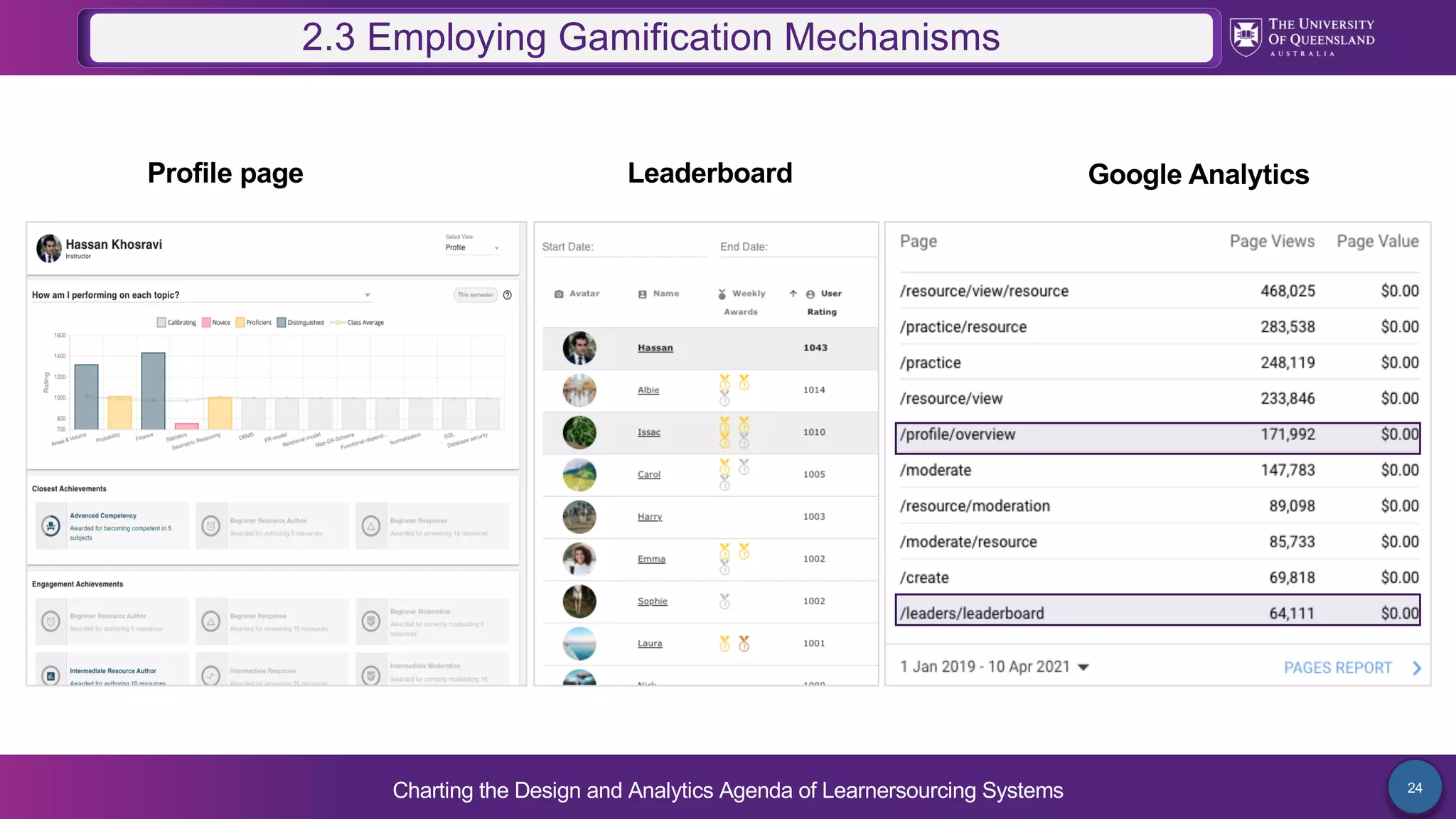
Task: Click the /practice/resource page row
Action: point(1159,327)
